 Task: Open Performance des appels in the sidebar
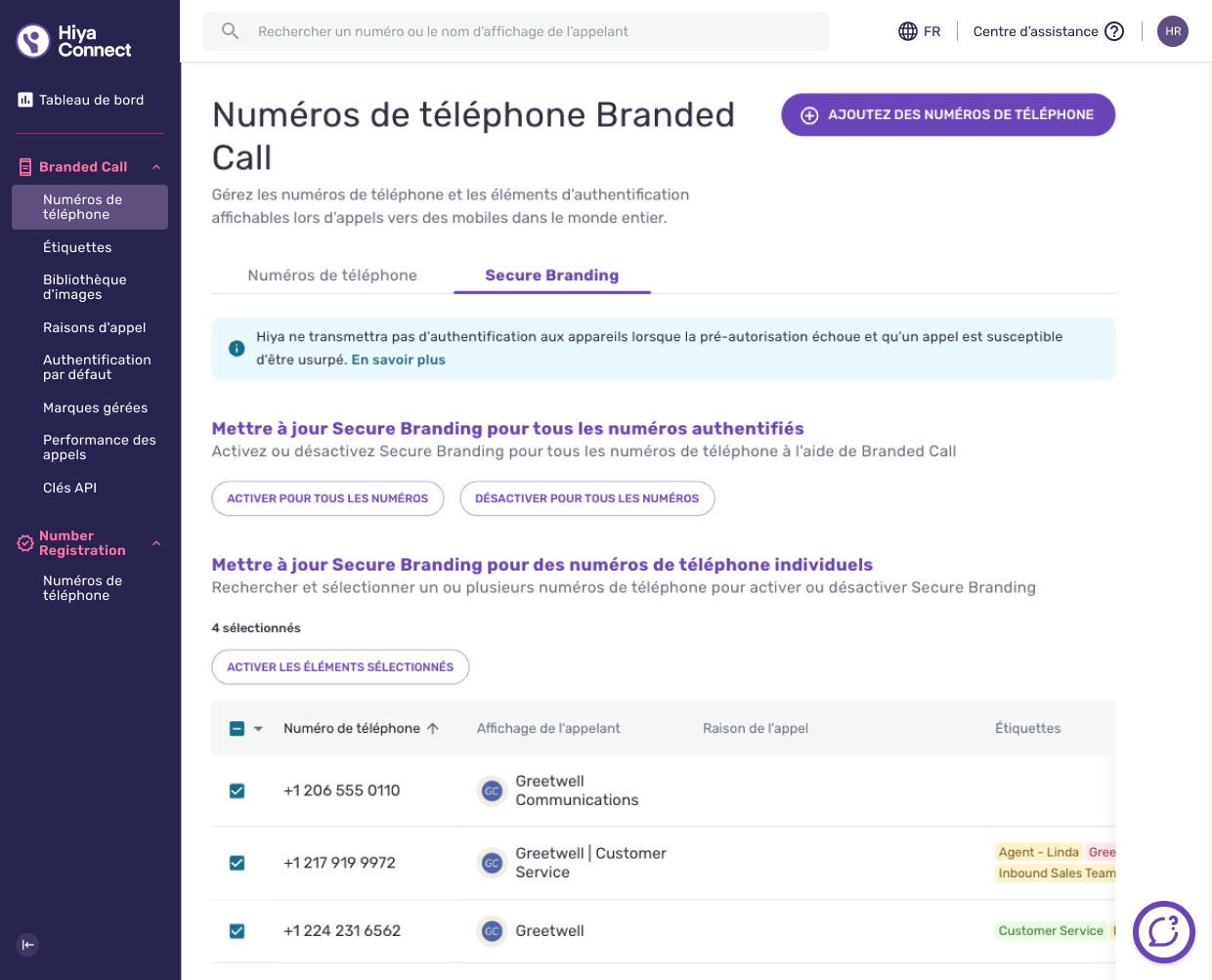(x=100, y=447)
